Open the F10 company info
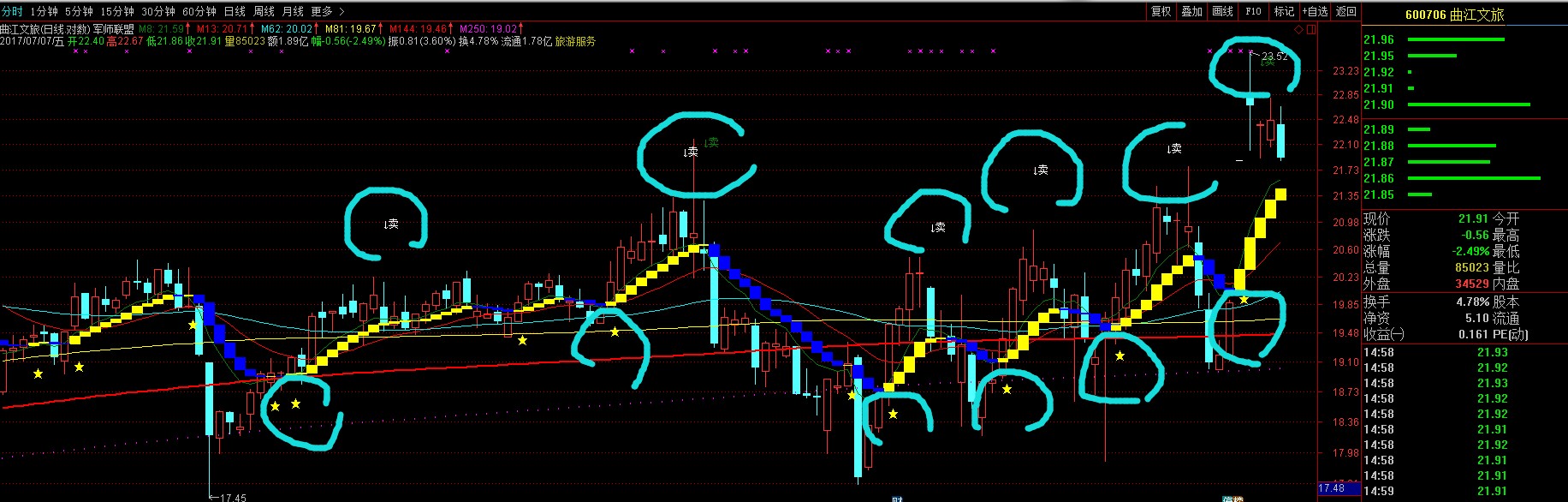Screen dimensions: 1568x502 (1253, 11)
